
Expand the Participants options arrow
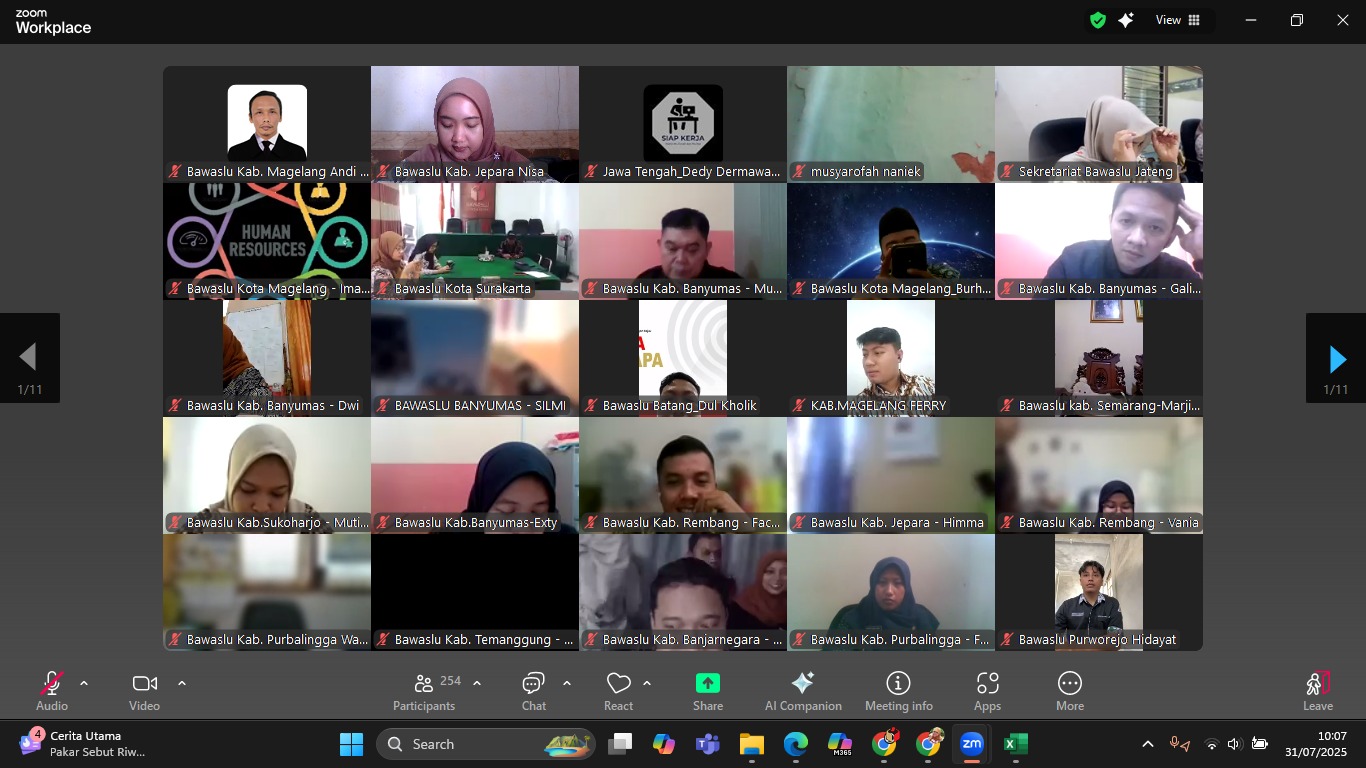pos(477,683)
